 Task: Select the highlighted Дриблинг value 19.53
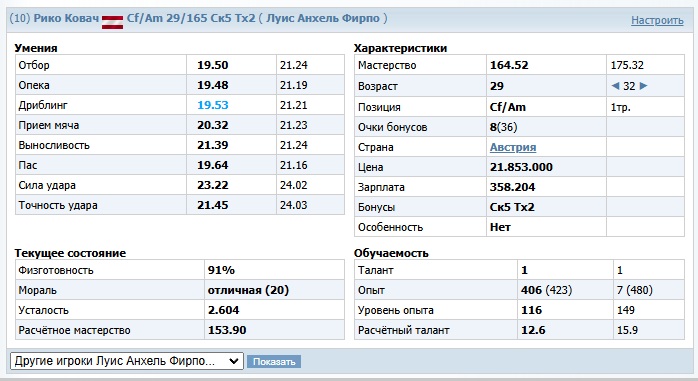pyautogui.click(x=212, y=105)
